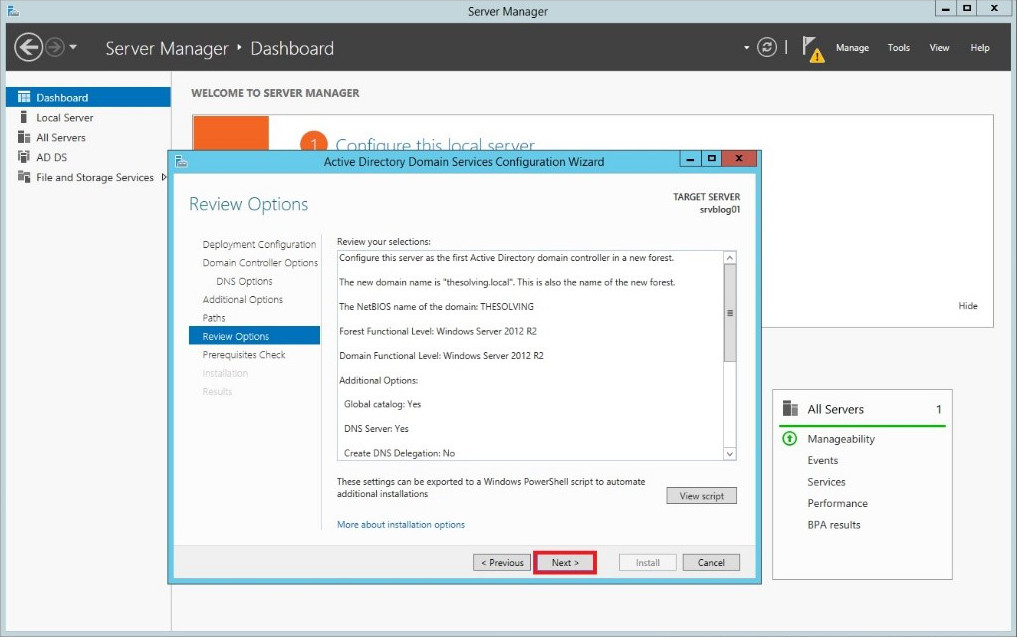Click the back navigation arrow icon

tap(29, 47)
